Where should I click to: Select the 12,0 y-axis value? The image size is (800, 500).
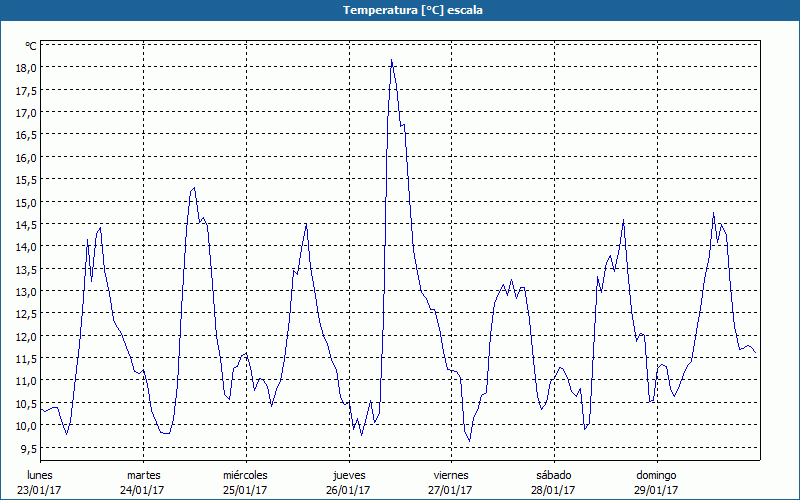pos(25,336)
